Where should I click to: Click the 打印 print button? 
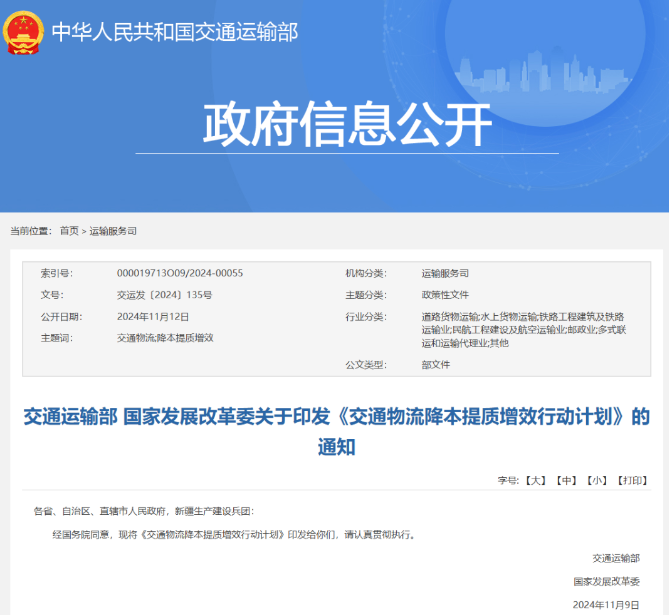pos(632,481)
